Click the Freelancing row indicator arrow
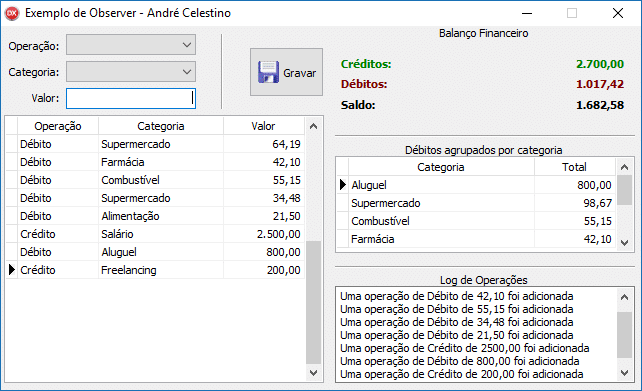This screenshot has height=391, width=642. pos(12,270)
